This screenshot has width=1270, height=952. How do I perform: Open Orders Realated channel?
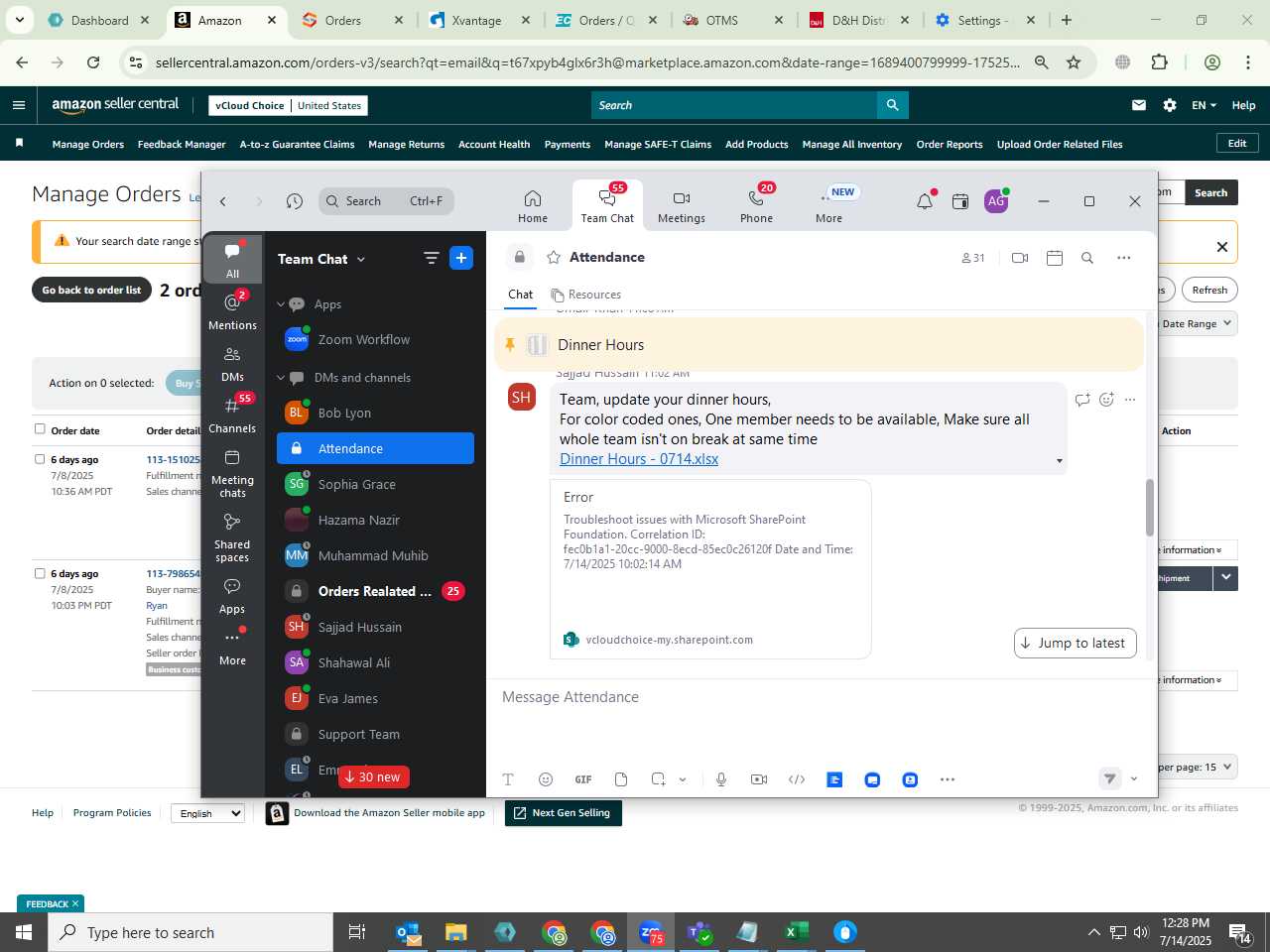[x=375, y=591]
